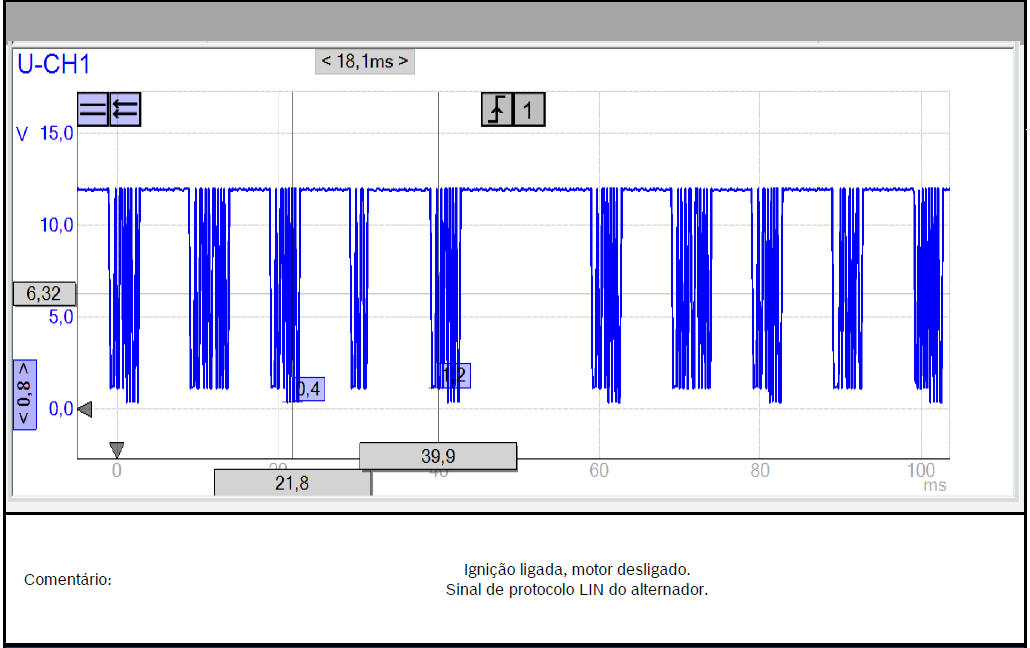The width and height of the screenshot is (1030, 648).
Task: Select the 21,8 time cursor handle
Action: [292, 483]
